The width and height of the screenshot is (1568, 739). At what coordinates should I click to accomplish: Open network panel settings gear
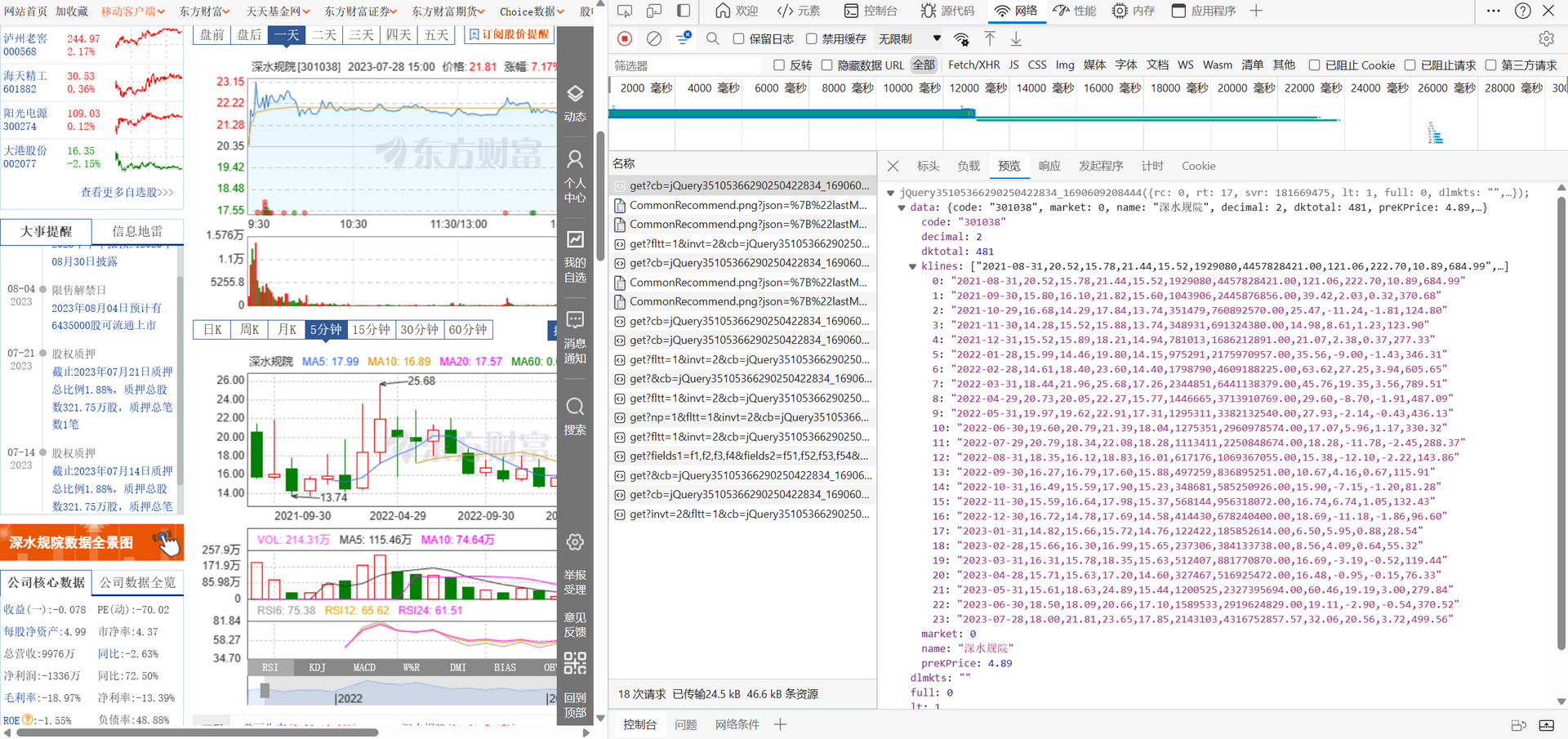1546,38
